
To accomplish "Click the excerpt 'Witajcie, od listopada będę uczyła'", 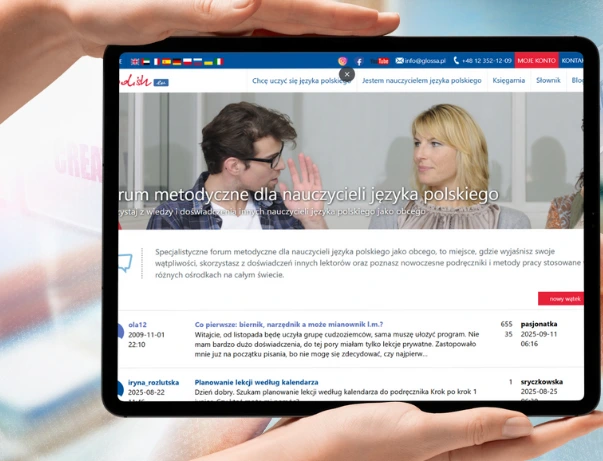I will pyautogui.click(x=337, y=344).
